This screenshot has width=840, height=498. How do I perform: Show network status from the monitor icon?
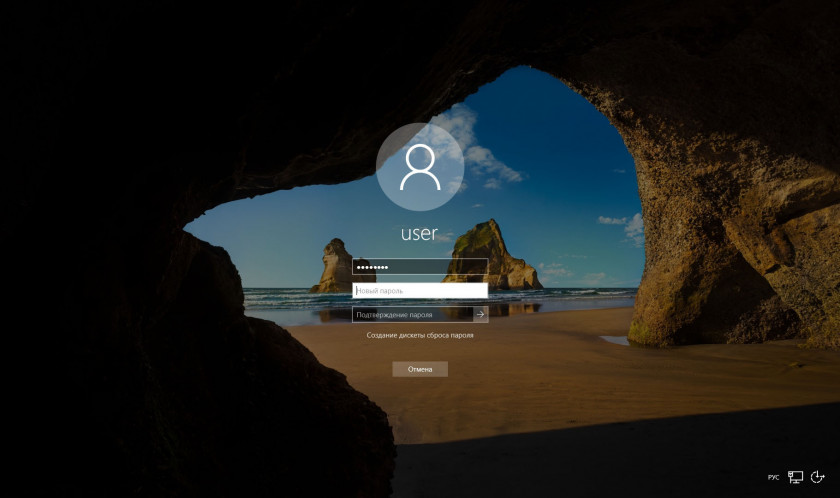click(796, 478)
